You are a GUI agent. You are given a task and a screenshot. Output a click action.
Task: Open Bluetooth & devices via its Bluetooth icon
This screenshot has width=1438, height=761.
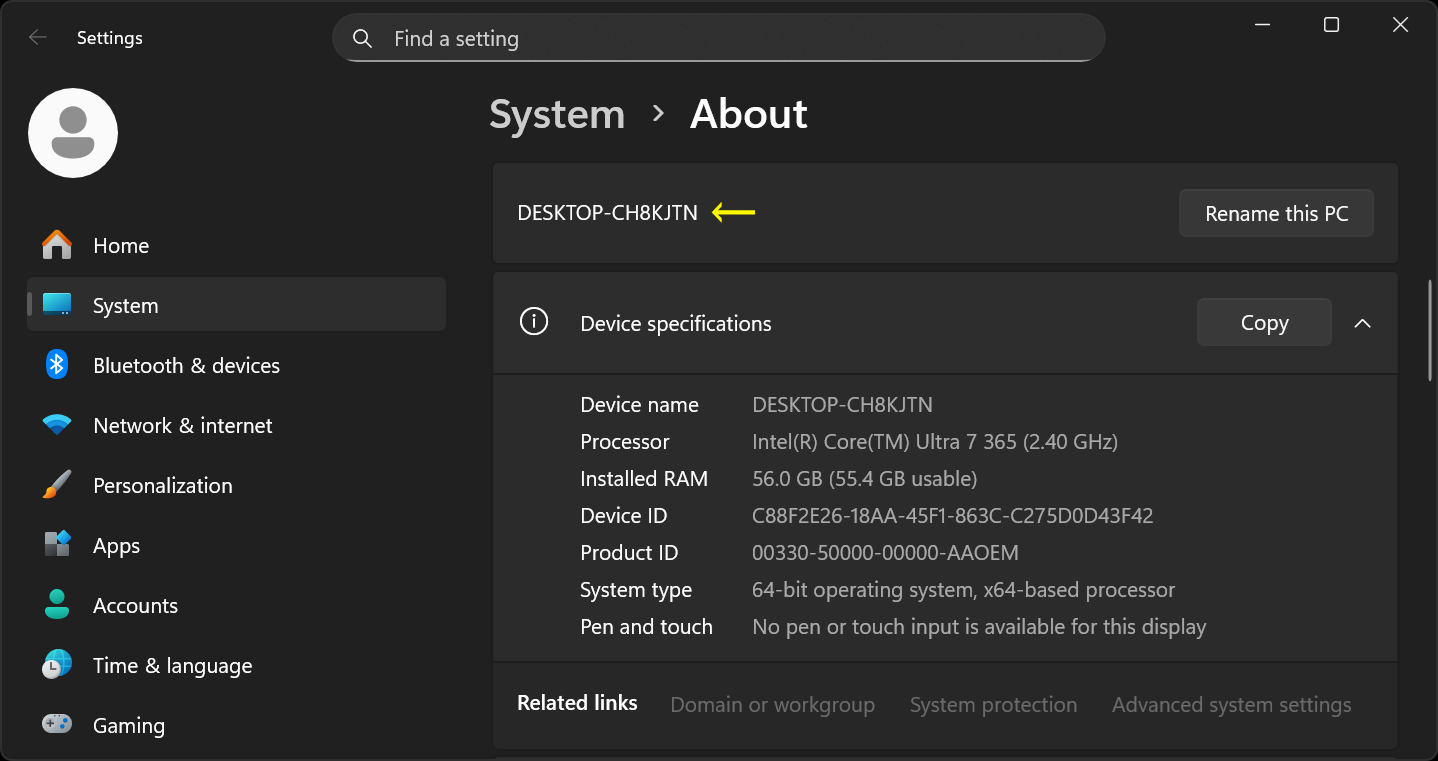pyautogui.click(x=57, y=364)
